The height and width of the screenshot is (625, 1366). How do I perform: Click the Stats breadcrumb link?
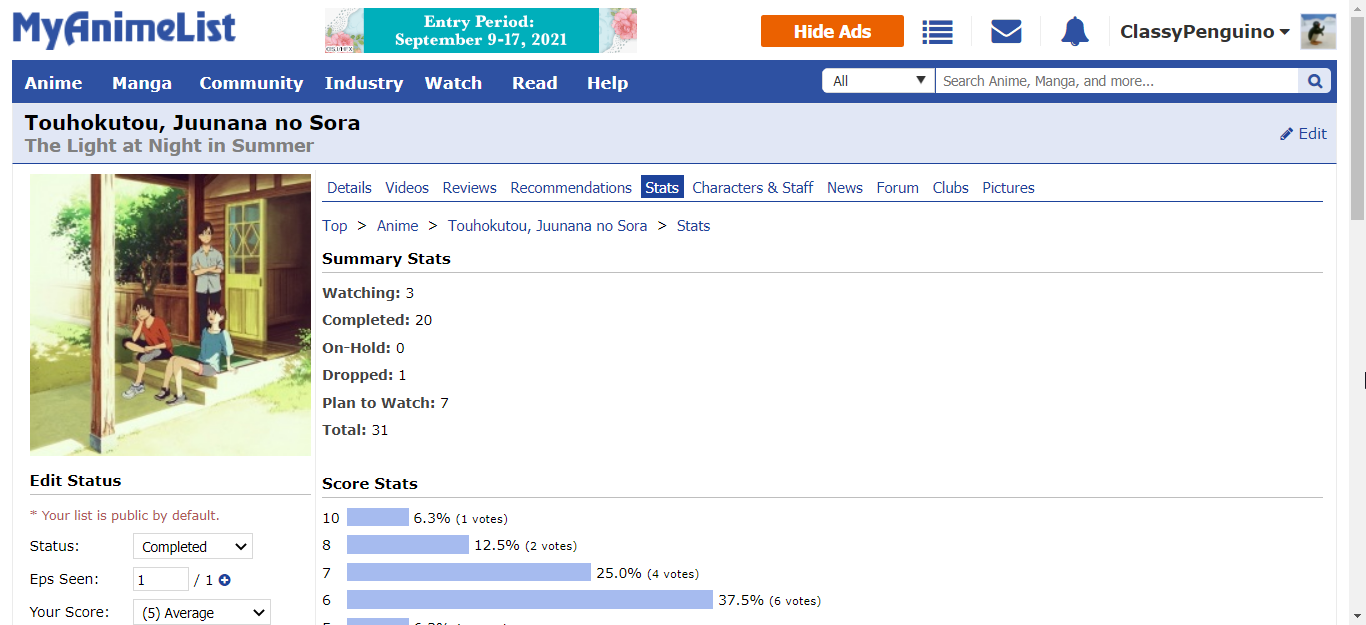693,226
